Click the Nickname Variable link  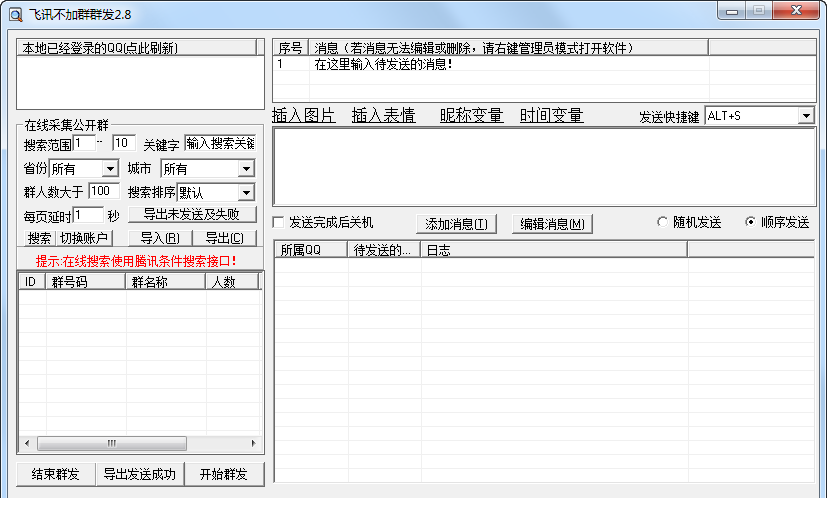click(x=472, y=115)
